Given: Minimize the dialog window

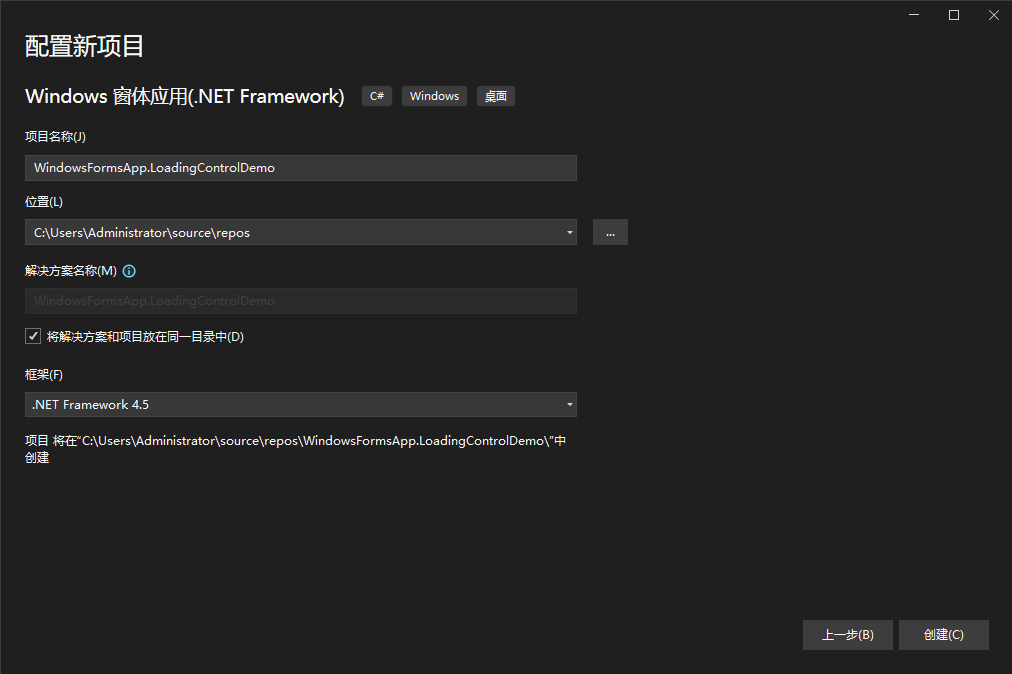Looking at the screenshot, I should pyautogui.click(x=914, y=15).
